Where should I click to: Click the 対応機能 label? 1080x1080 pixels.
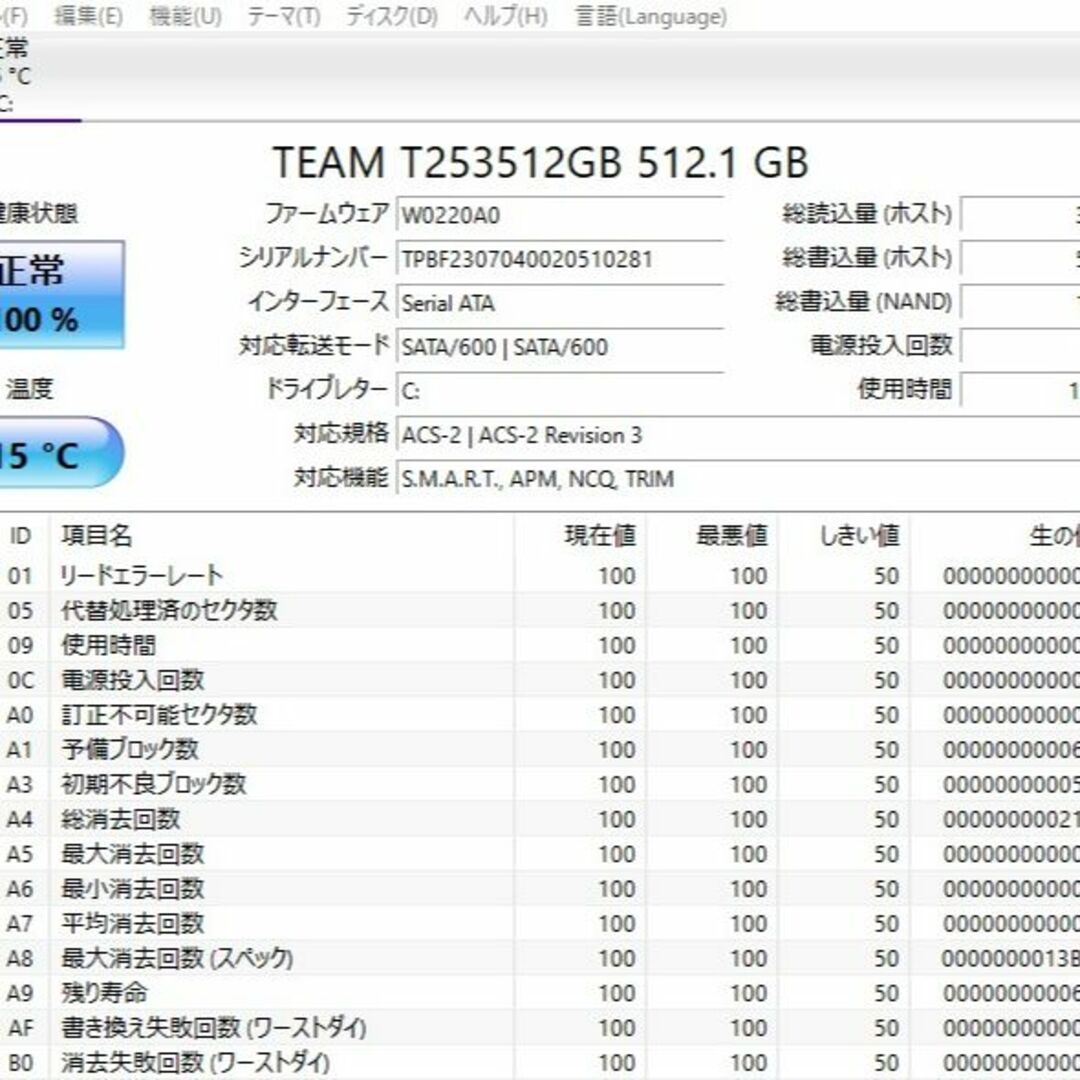341,477
